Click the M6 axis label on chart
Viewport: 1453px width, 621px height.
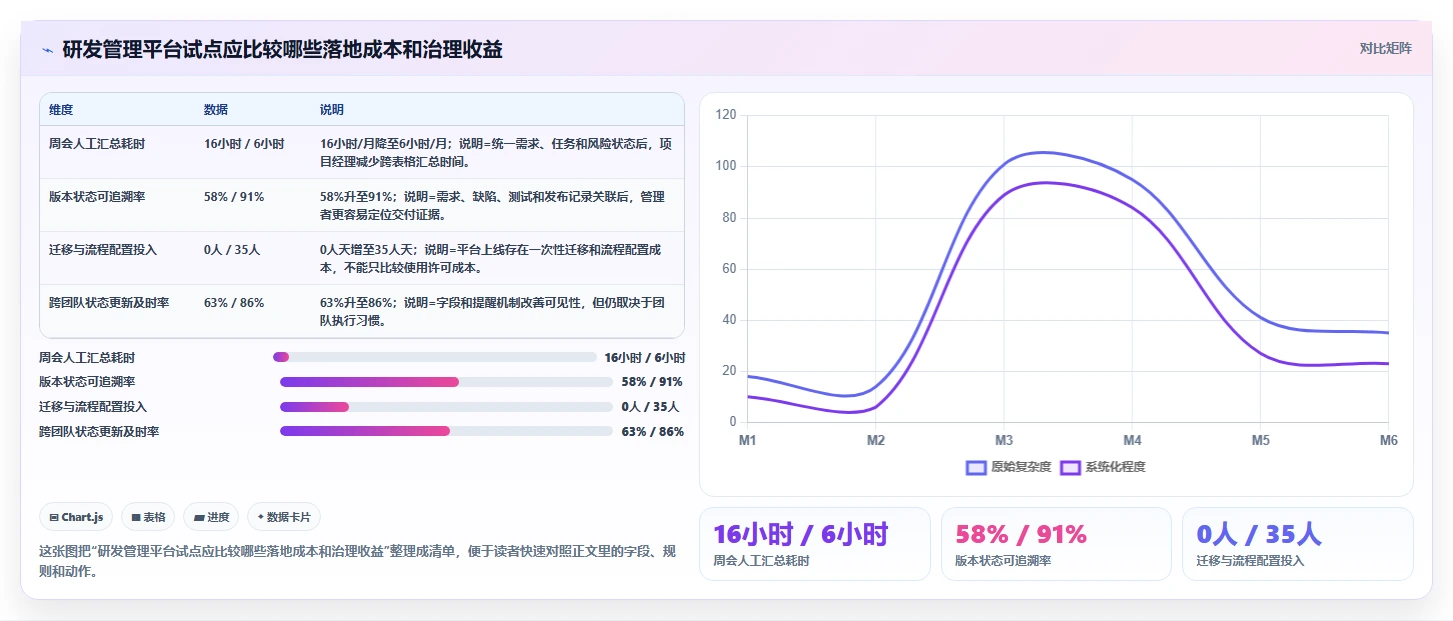tap(1388, 440)
